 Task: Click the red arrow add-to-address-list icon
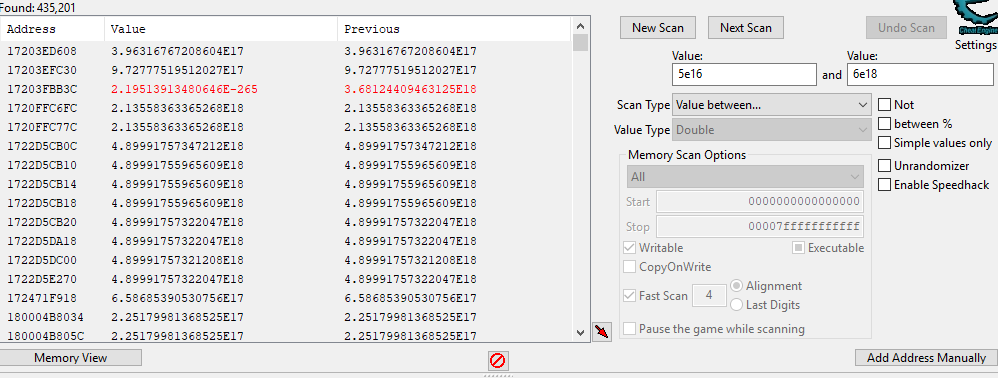pyautogui.click(x=601, y=332)
